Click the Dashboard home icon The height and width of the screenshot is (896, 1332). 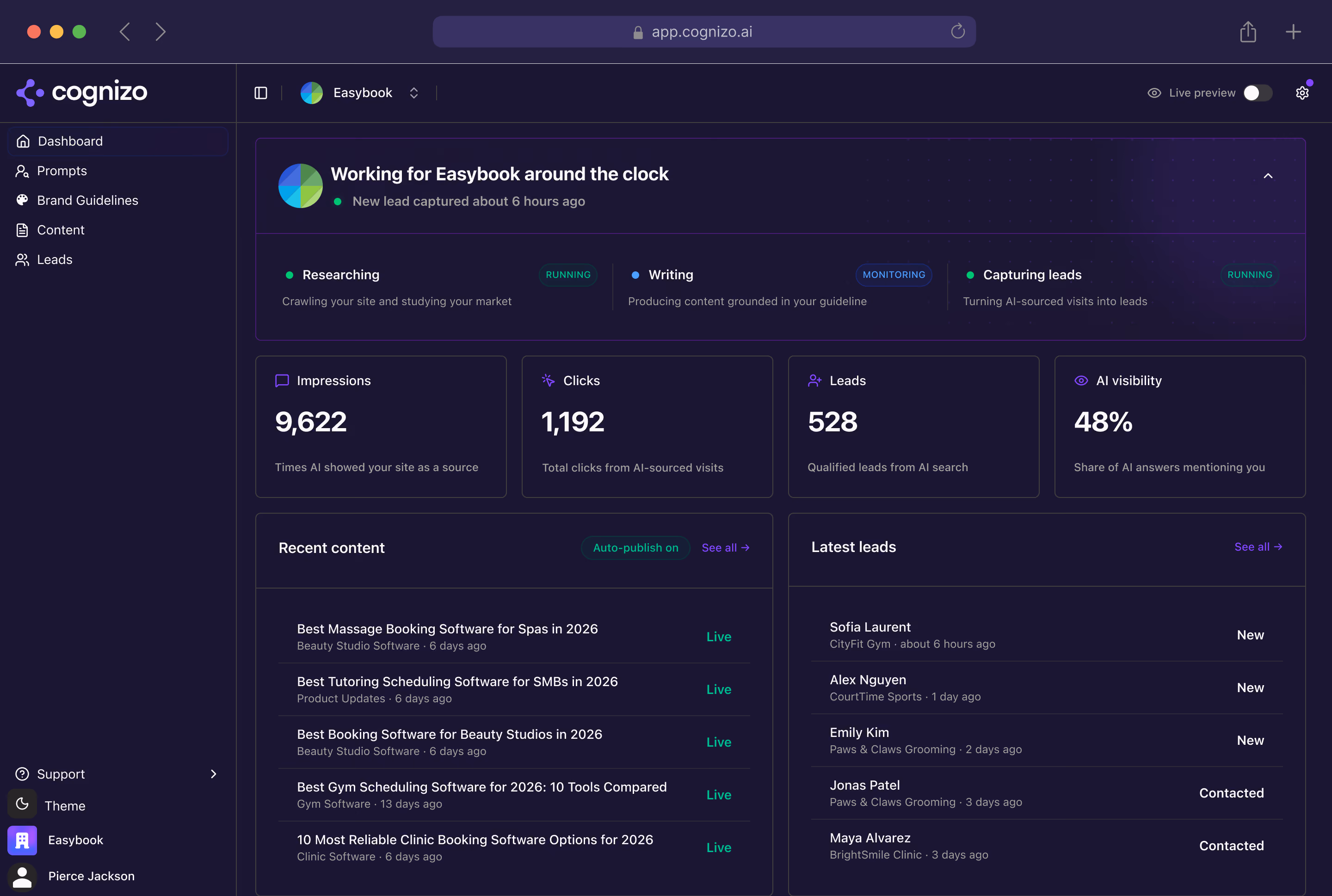pos(23,141)
